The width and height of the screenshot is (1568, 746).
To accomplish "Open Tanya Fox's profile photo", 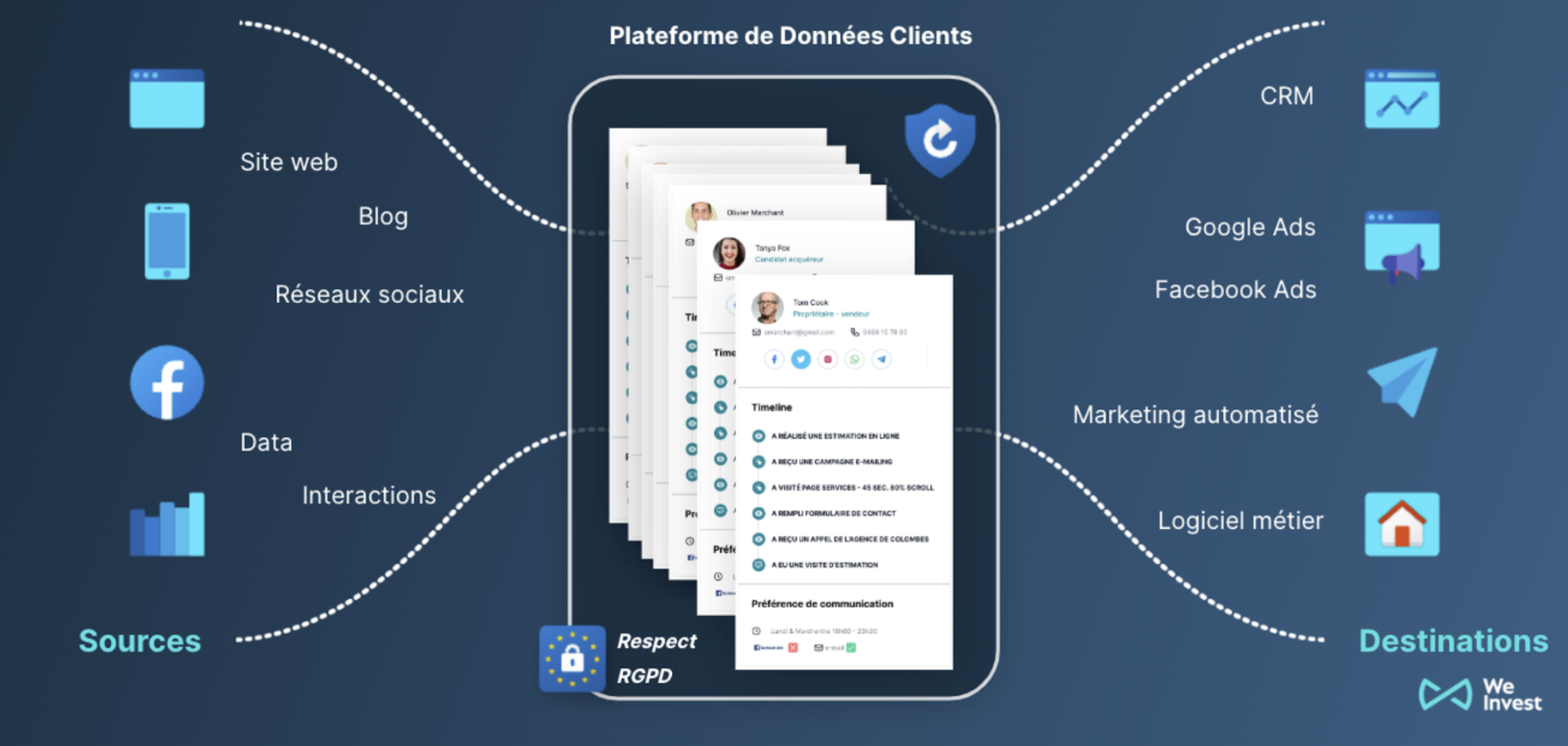I will (x=729, y=253).
